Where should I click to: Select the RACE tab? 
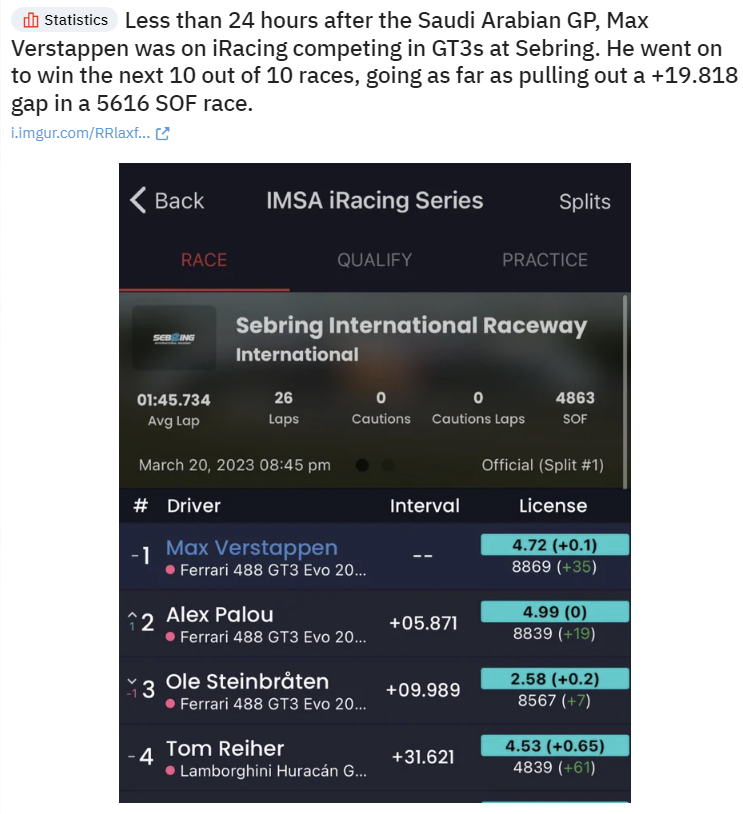204,260
